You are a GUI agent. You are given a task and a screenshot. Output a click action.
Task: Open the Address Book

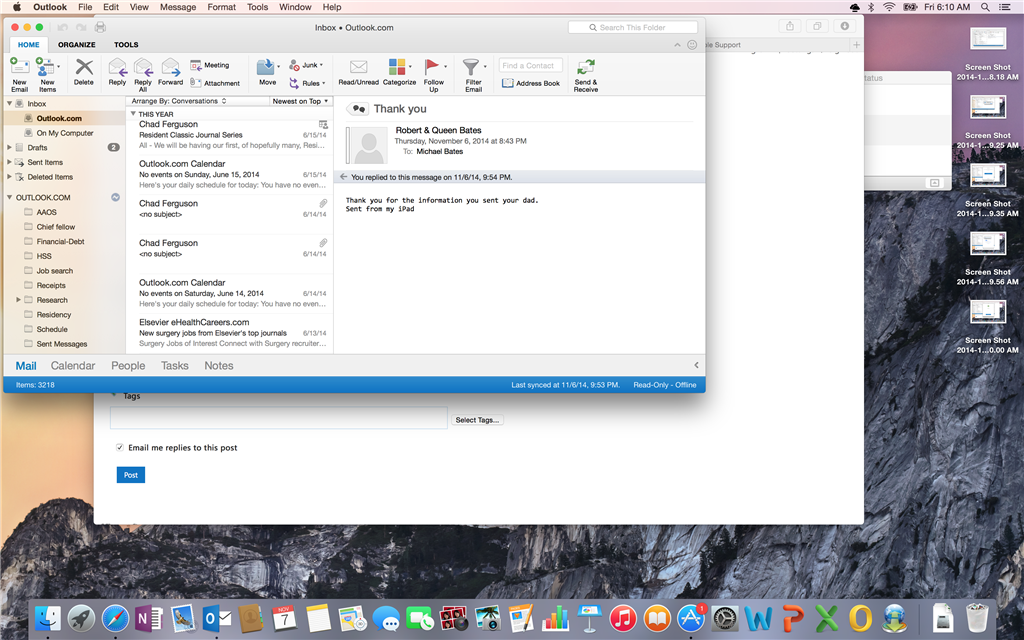coord(531,83)
